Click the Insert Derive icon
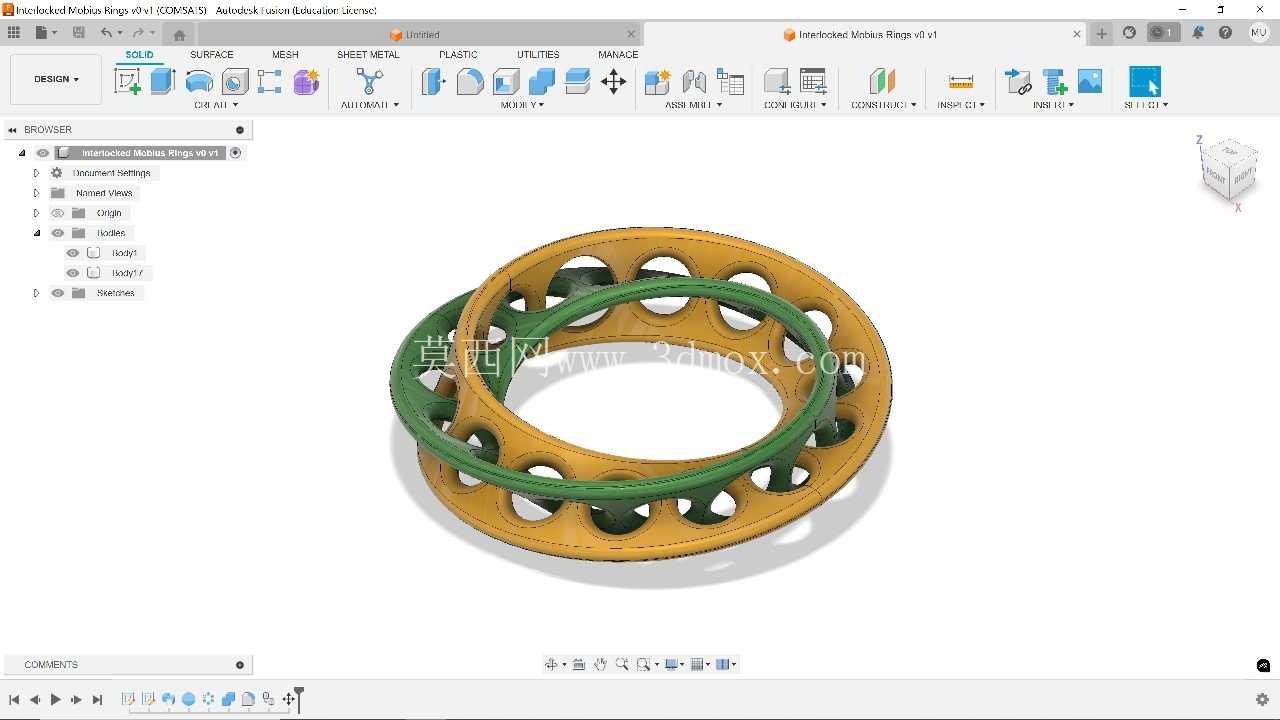The width and height of the screenshot is (1280, 720). tap(1018, 81)
